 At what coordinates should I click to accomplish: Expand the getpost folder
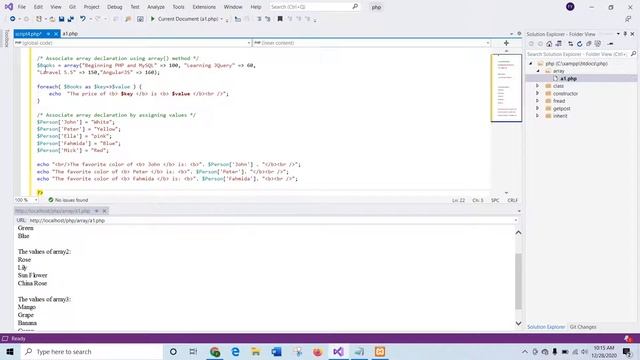[538, 108]
